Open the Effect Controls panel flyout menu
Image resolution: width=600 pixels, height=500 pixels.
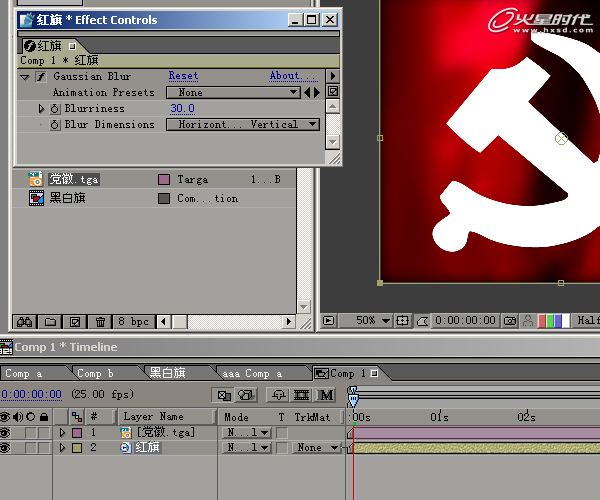click(333, 76)
